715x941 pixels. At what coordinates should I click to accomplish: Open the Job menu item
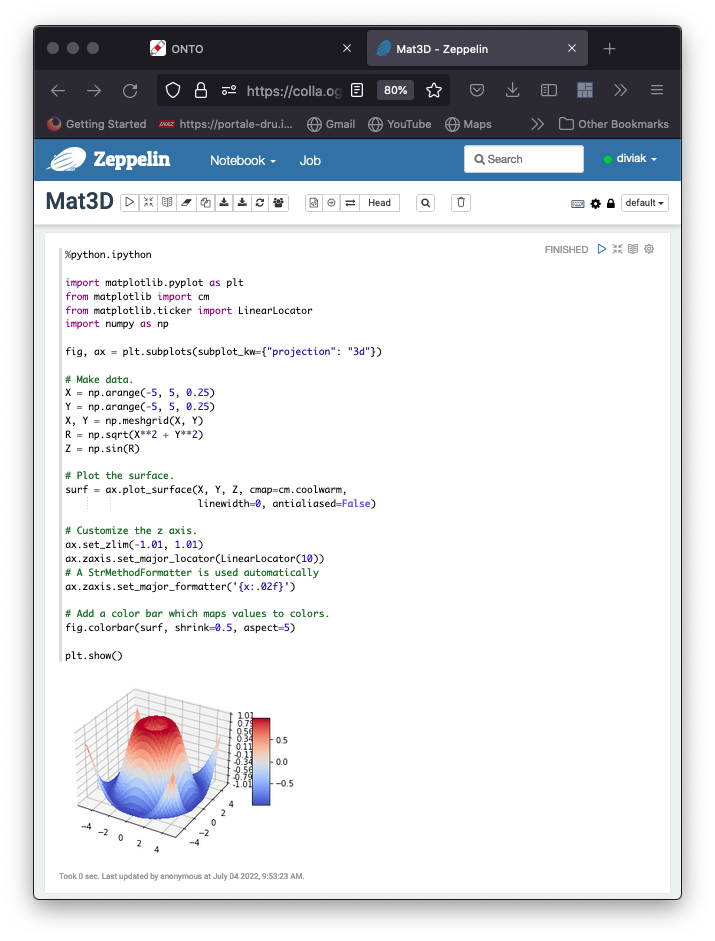click(x=310, y=160)
